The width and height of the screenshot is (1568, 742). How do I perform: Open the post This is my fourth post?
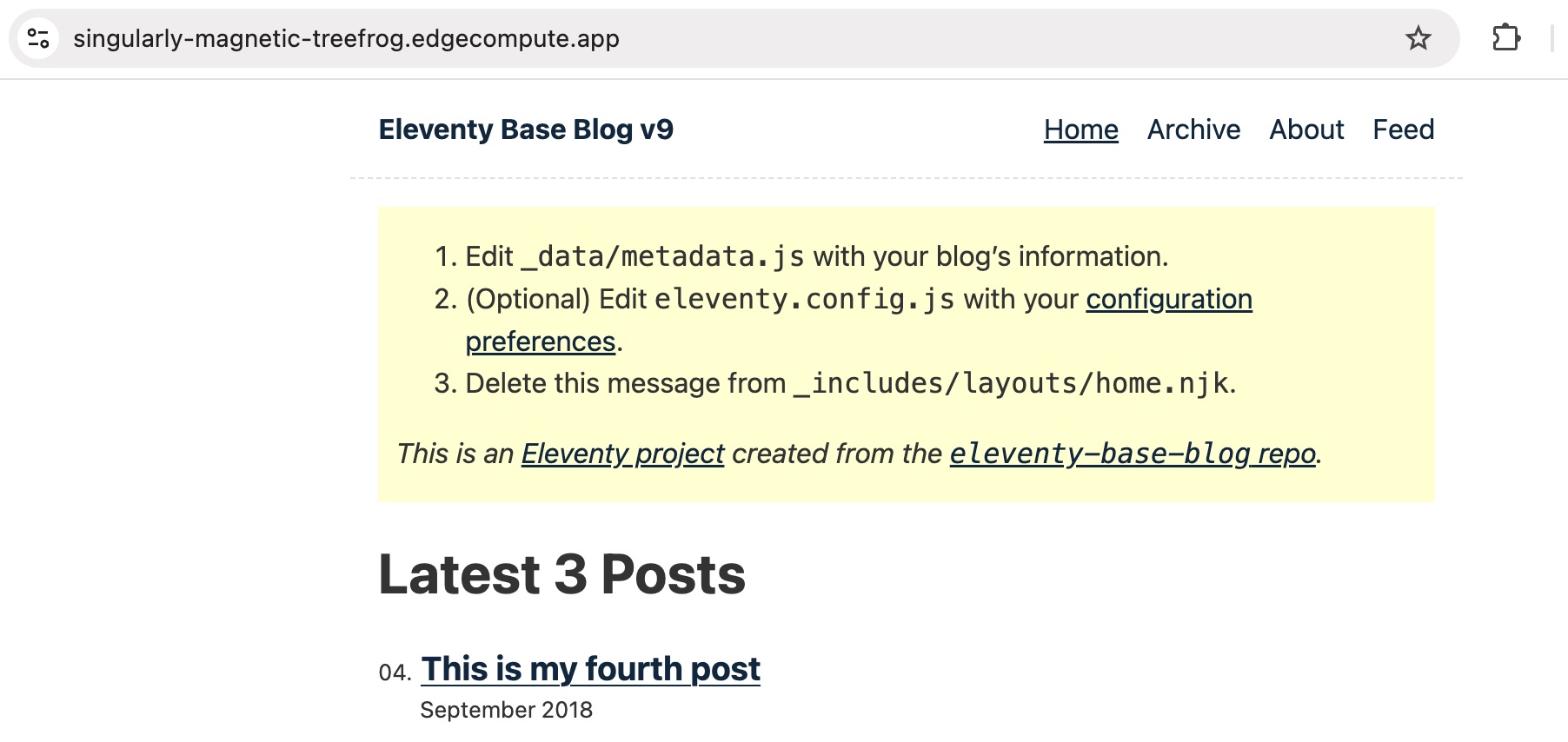589,668
